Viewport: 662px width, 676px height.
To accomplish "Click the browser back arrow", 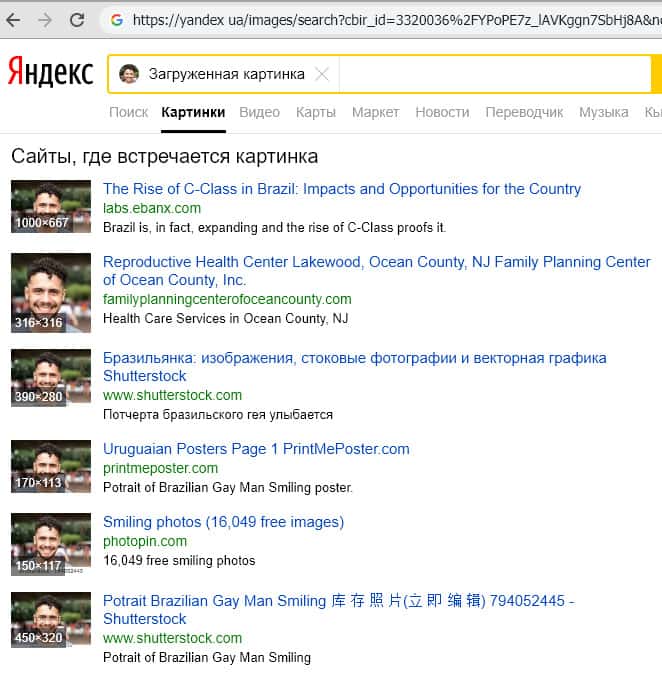I will 13,20.
